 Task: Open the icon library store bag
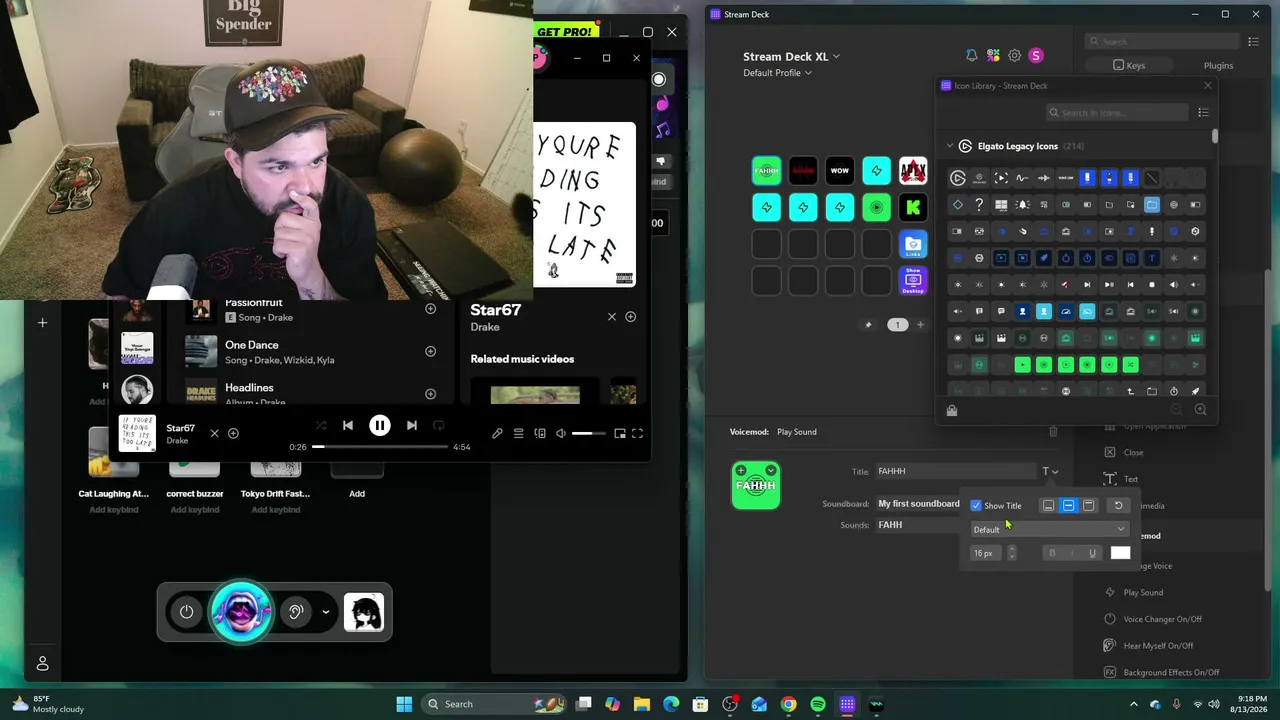952,410
